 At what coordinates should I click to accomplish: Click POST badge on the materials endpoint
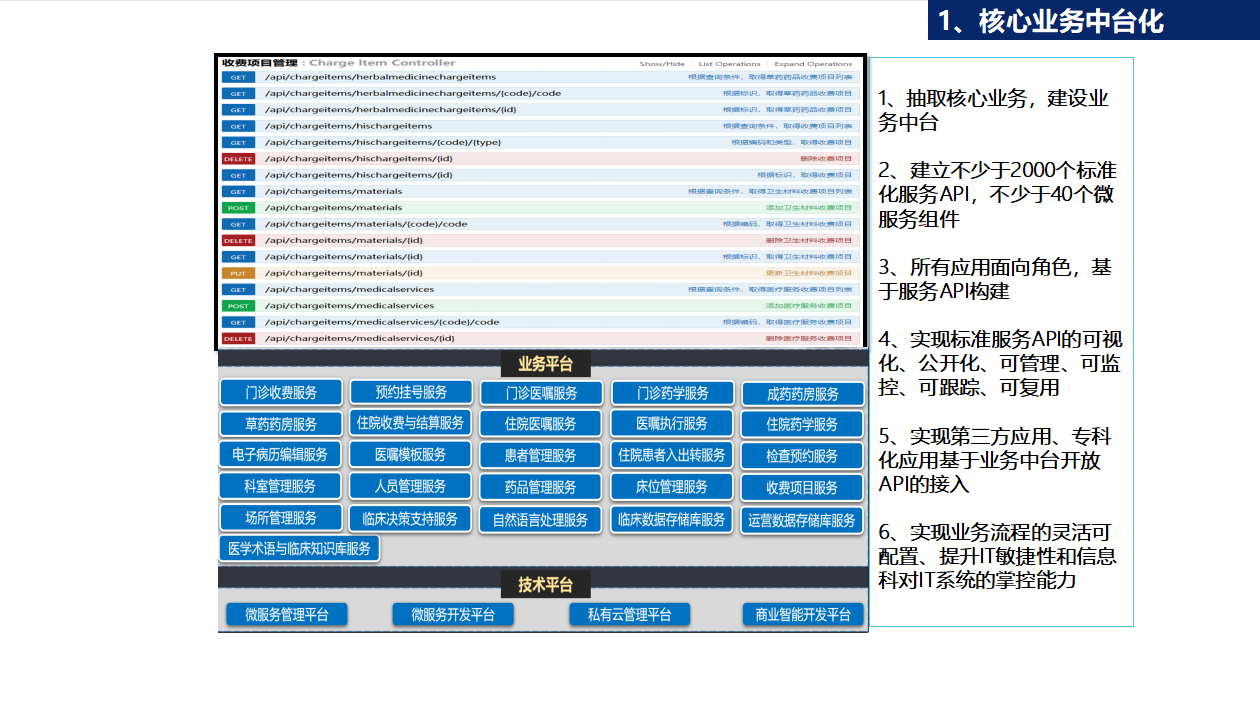click(238, 208)
